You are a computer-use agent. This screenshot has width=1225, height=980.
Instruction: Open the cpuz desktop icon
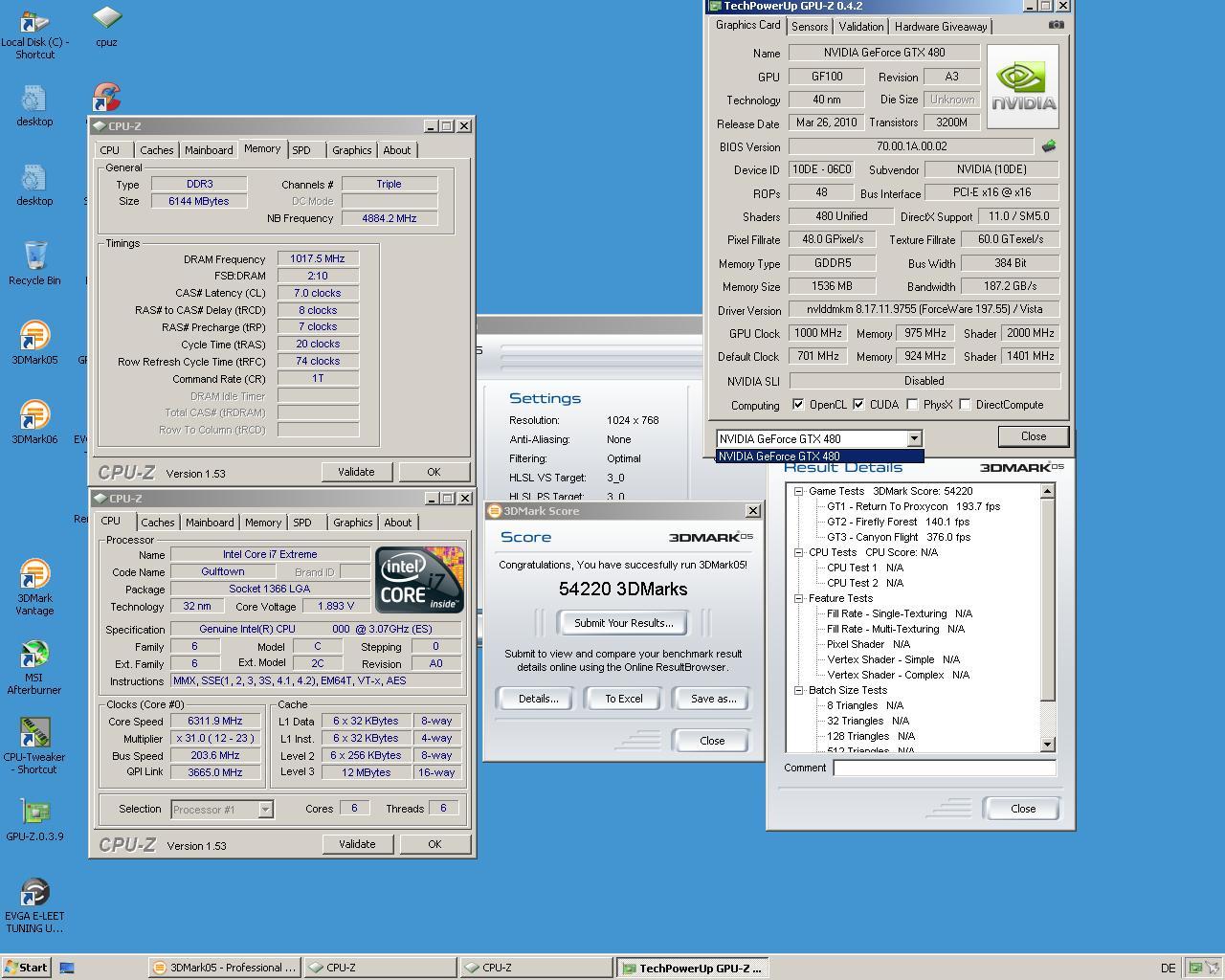click(106, 19)
